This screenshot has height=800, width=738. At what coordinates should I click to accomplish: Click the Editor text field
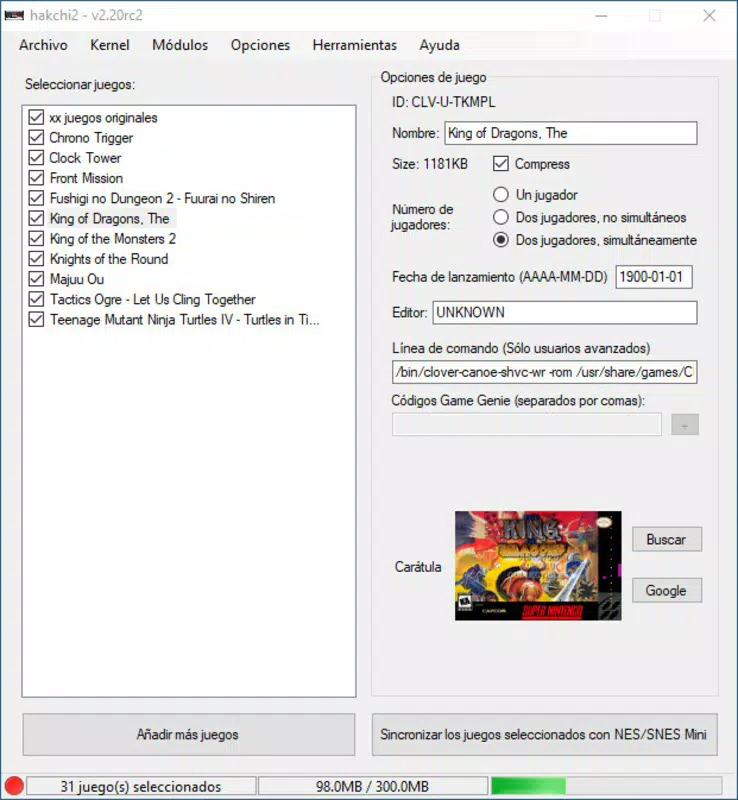click(x=565, y=312)
